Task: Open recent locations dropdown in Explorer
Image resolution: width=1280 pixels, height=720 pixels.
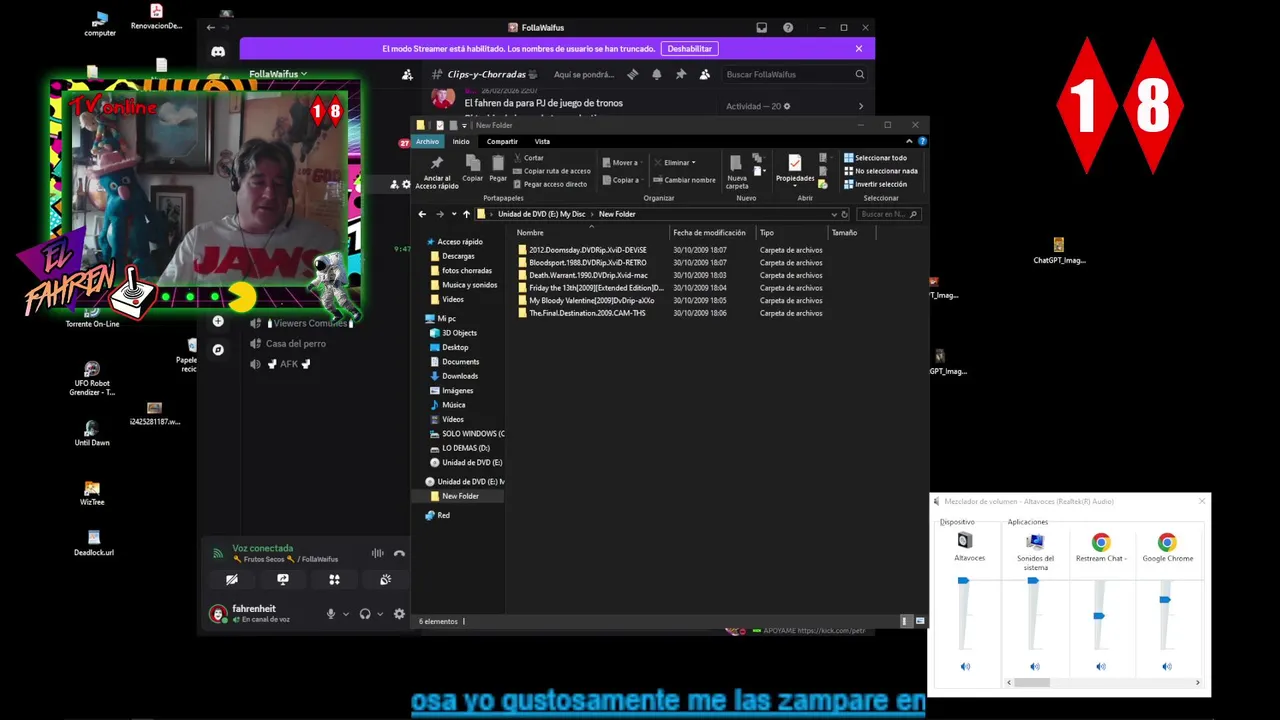Action: pyautogui.click(x=454, y=214)
